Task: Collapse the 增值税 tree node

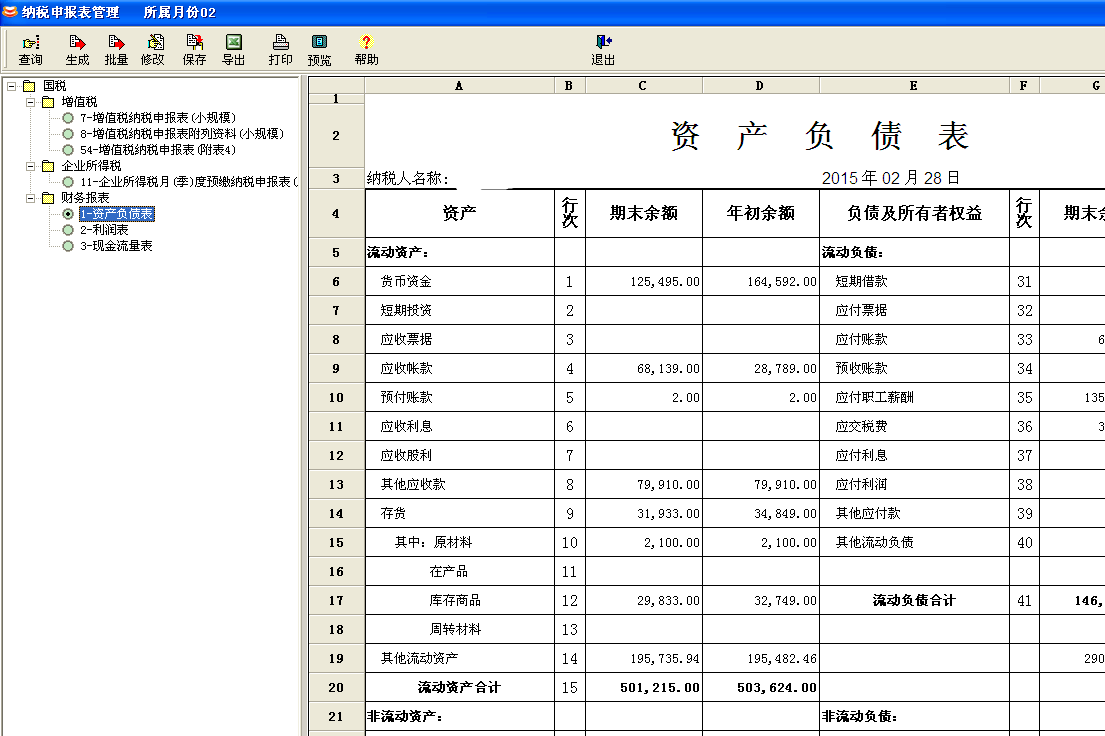Action: tap(30, 102)
